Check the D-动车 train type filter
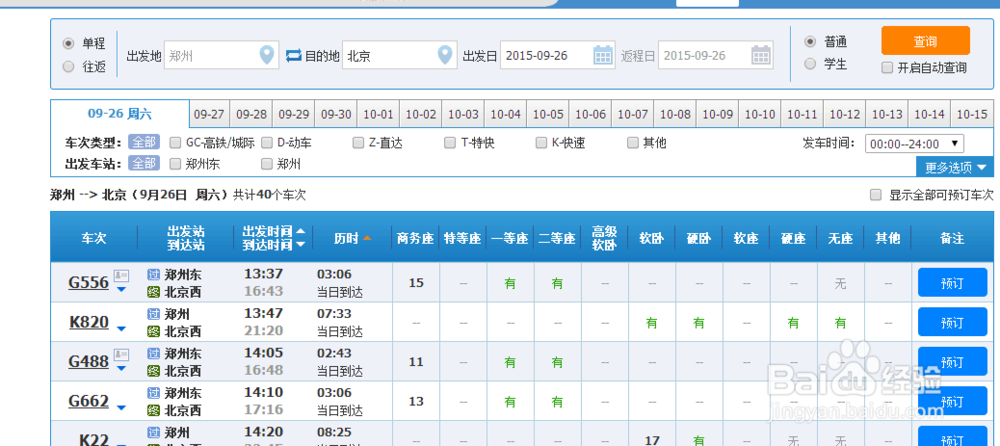The image size is (1000, 446). pos(267,142)
